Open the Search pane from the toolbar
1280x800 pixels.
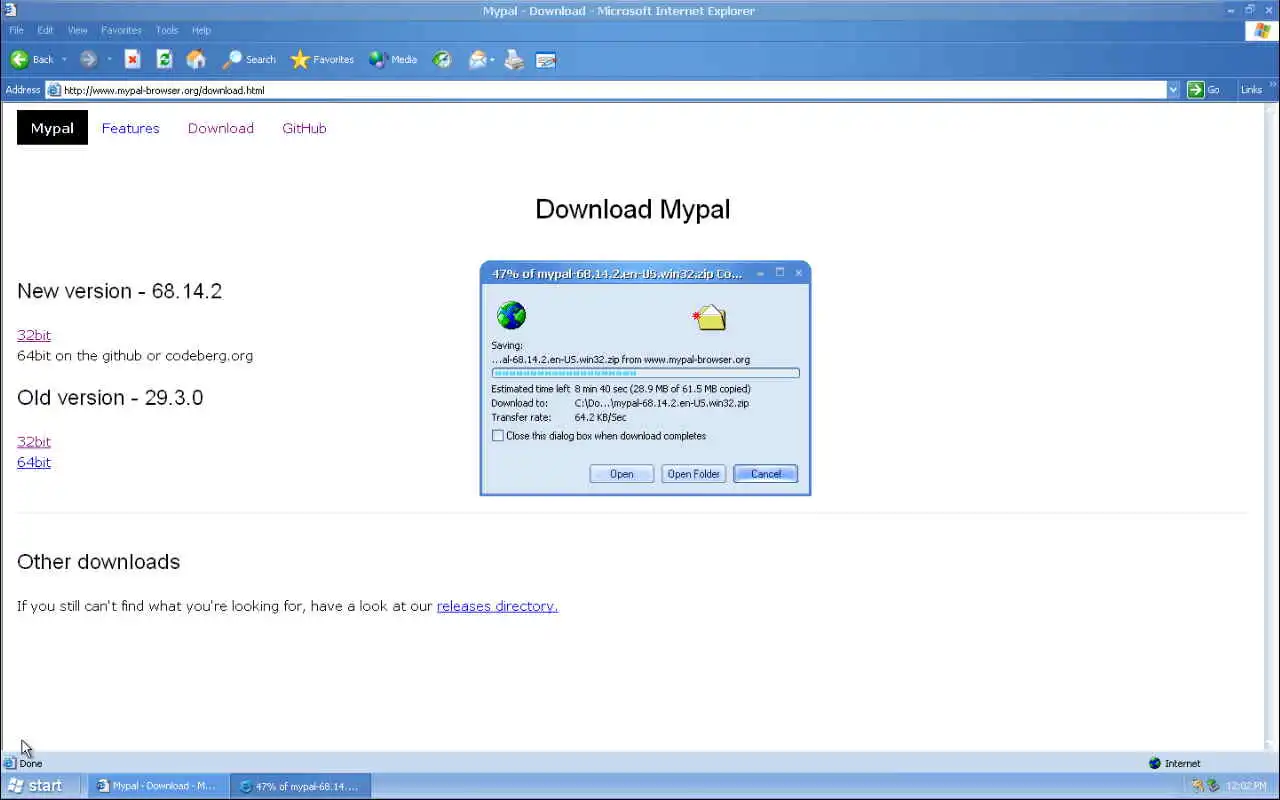click(249, 59)
